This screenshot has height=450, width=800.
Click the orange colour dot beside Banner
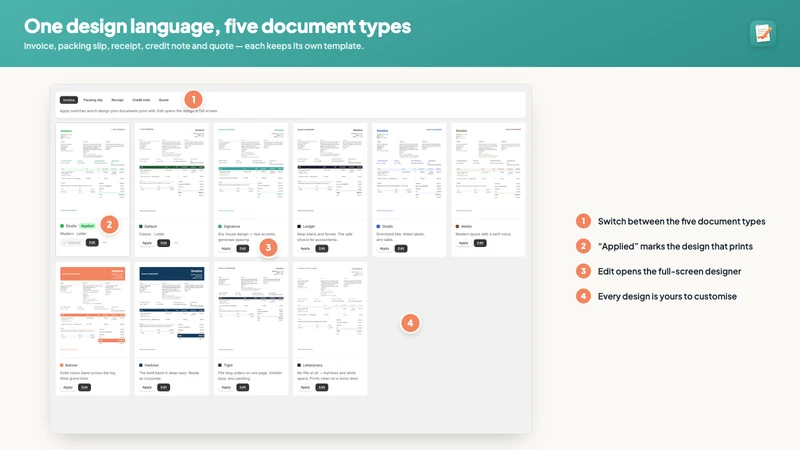click(x=62, y=365)
